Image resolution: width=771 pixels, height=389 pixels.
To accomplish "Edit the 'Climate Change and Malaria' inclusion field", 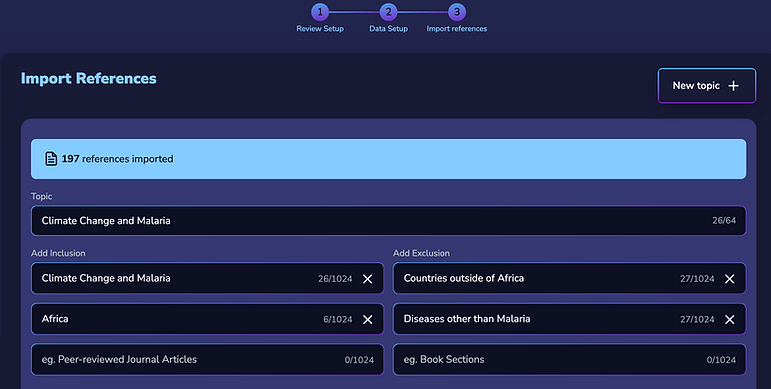I will pyautogui.click(x=207, y=278).
